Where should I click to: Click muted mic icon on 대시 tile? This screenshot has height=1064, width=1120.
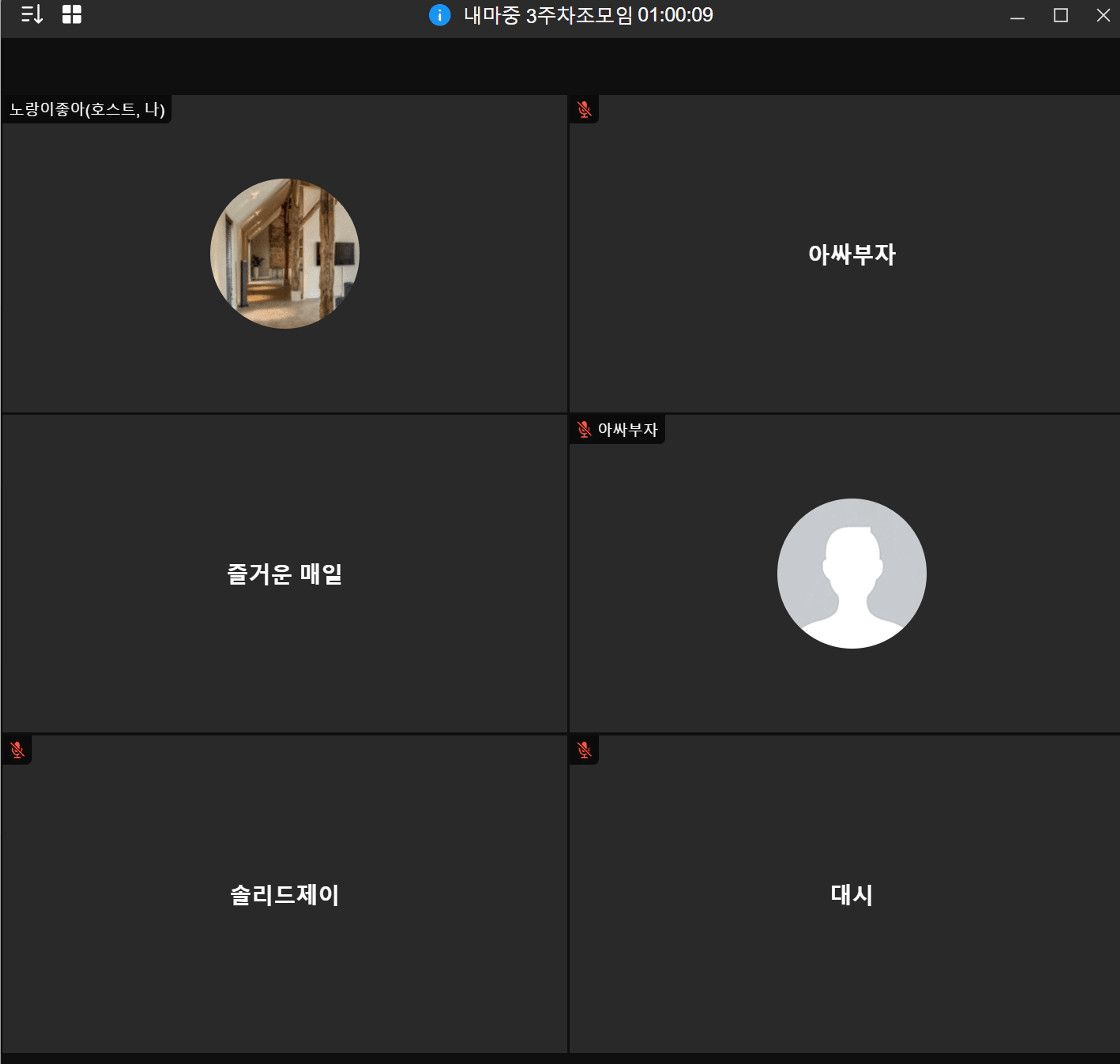coord(584,750)
